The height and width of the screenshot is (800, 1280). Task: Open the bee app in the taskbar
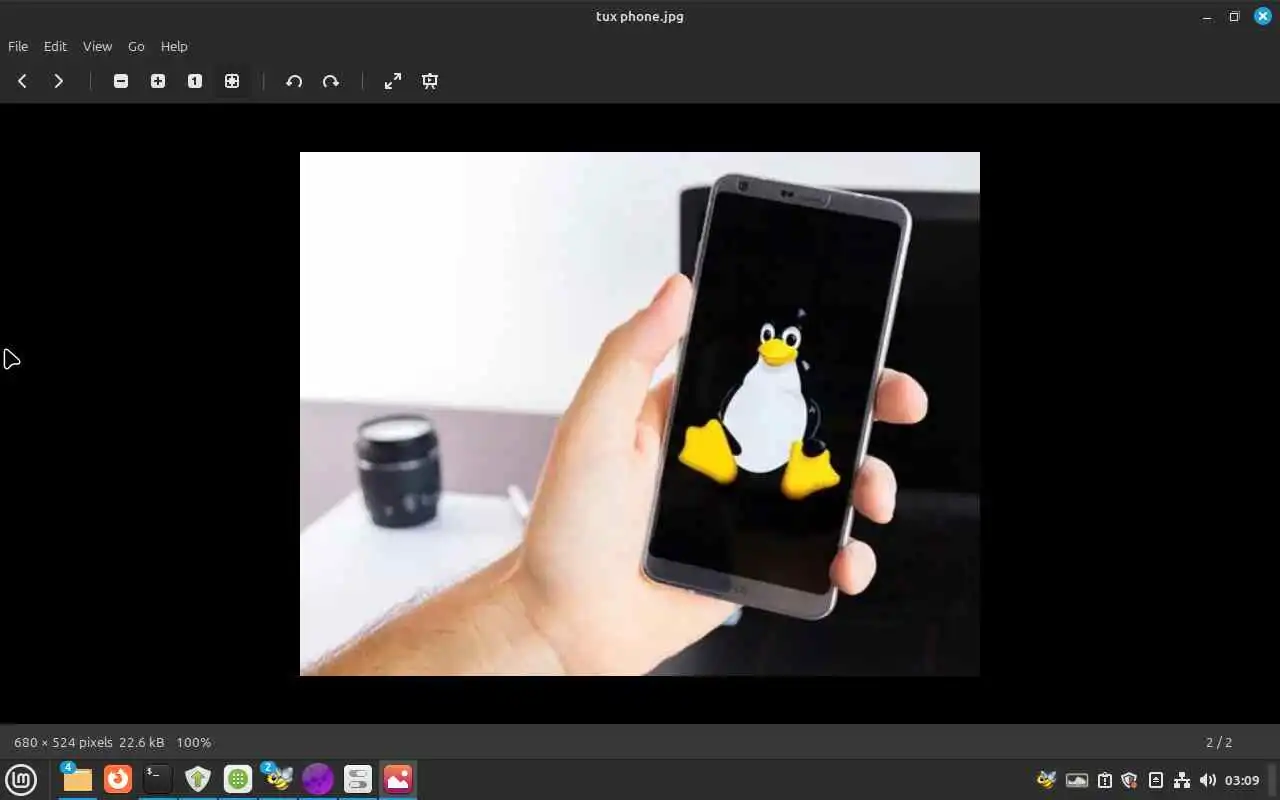[x=278, y=779]
